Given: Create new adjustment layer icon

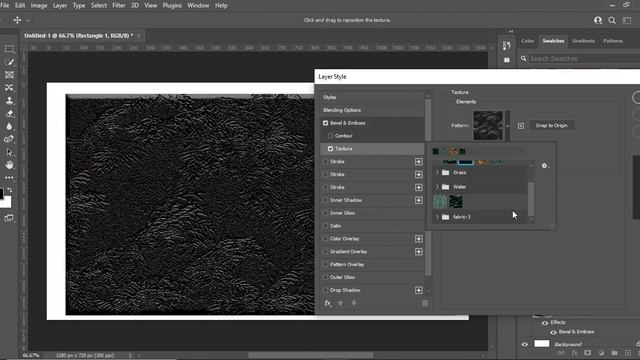Looking at the screenshot, I should 601,353.
